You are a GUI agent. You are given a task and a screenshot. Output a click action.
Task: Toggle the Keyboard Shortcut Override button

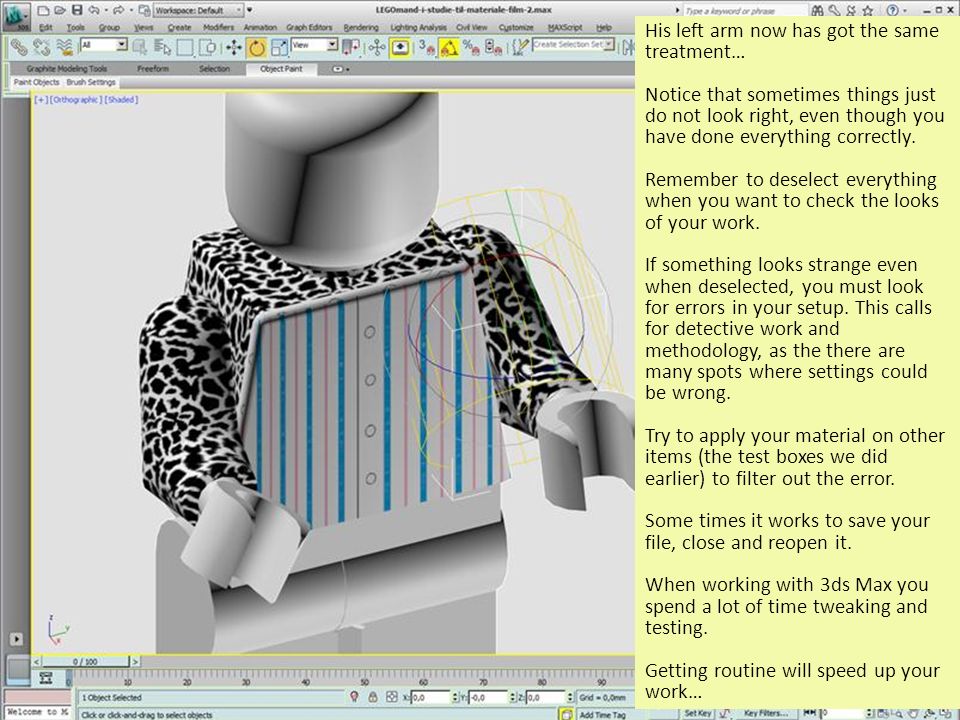tap(400, 47)
